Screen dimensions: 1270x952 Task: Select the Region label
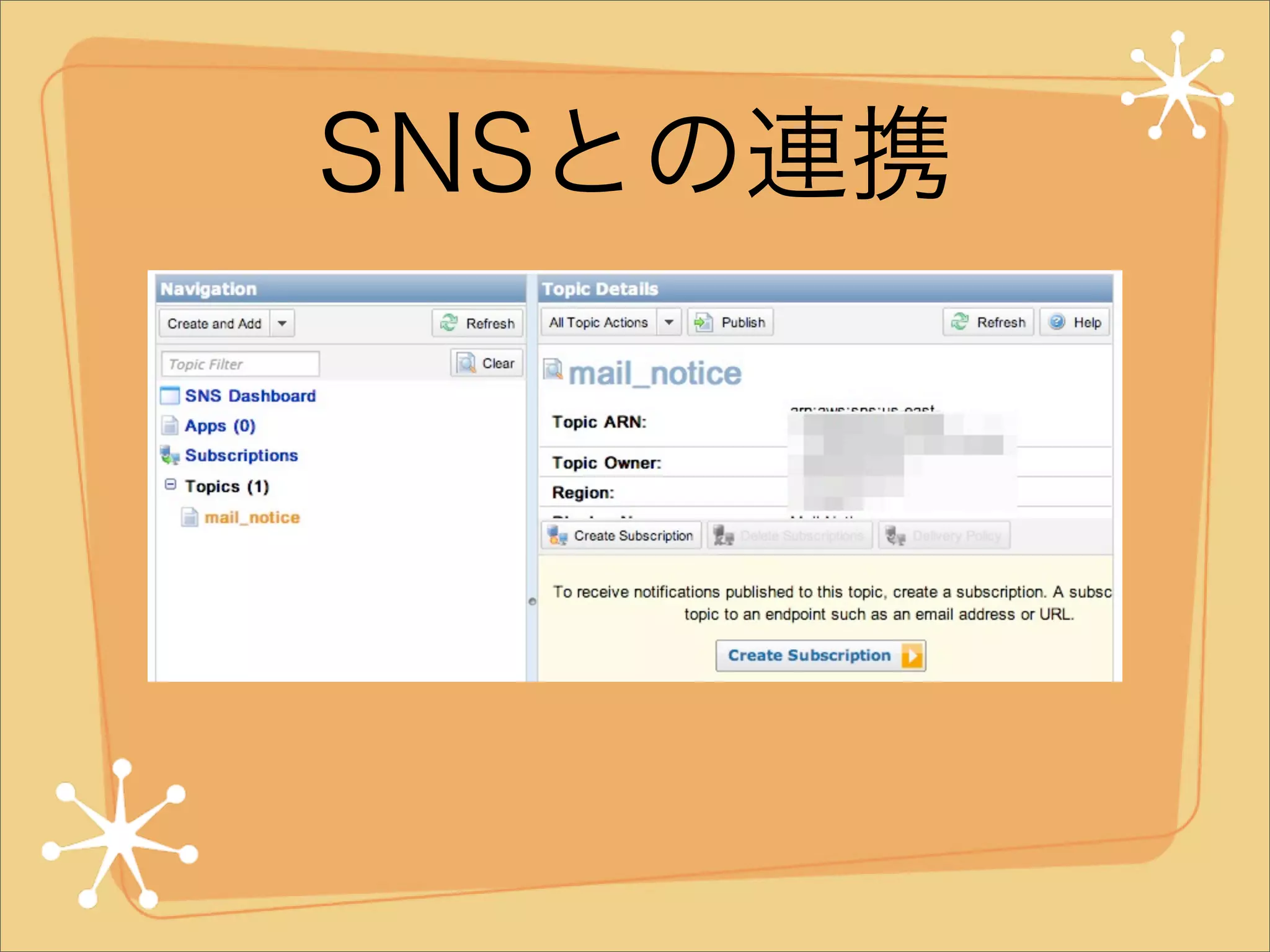pos(583,493)
